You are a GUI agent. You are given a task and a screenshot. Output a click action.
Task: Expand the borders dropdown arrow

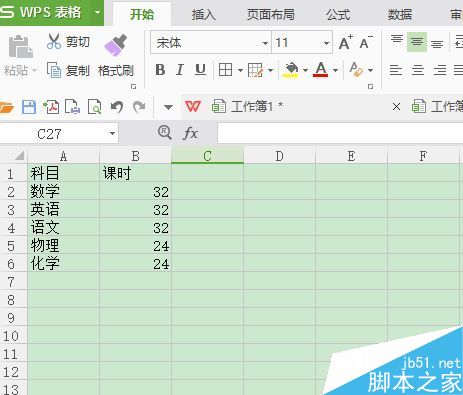pos(240,70)
